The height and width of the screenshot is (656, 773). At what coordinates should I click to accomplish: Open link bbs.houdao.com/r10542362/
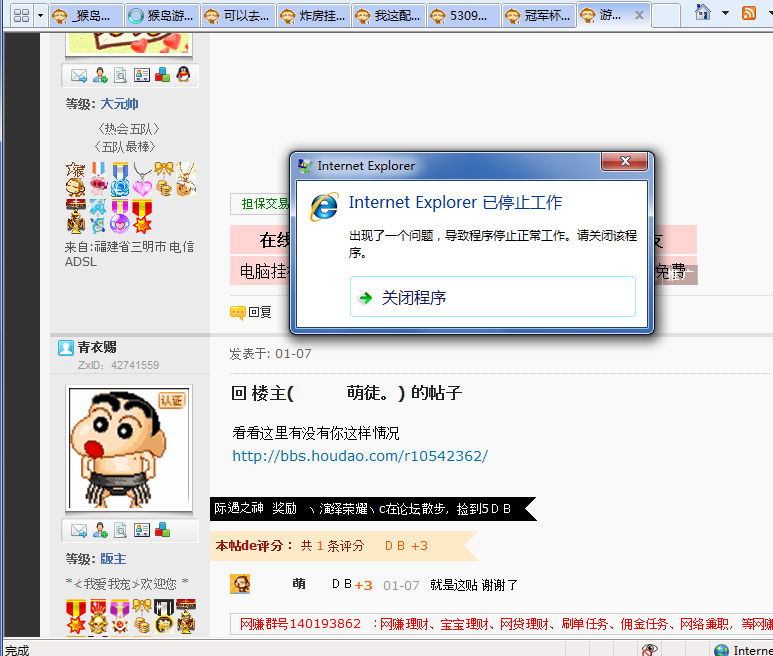[x=360, y=456]
